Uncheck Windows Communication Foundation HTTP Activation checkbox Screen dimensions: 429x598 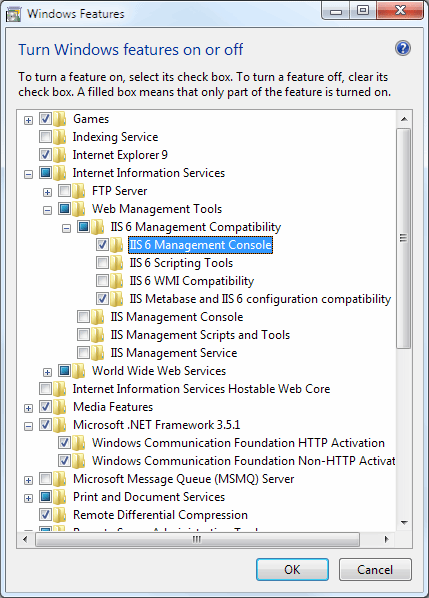tap(64, 442)
